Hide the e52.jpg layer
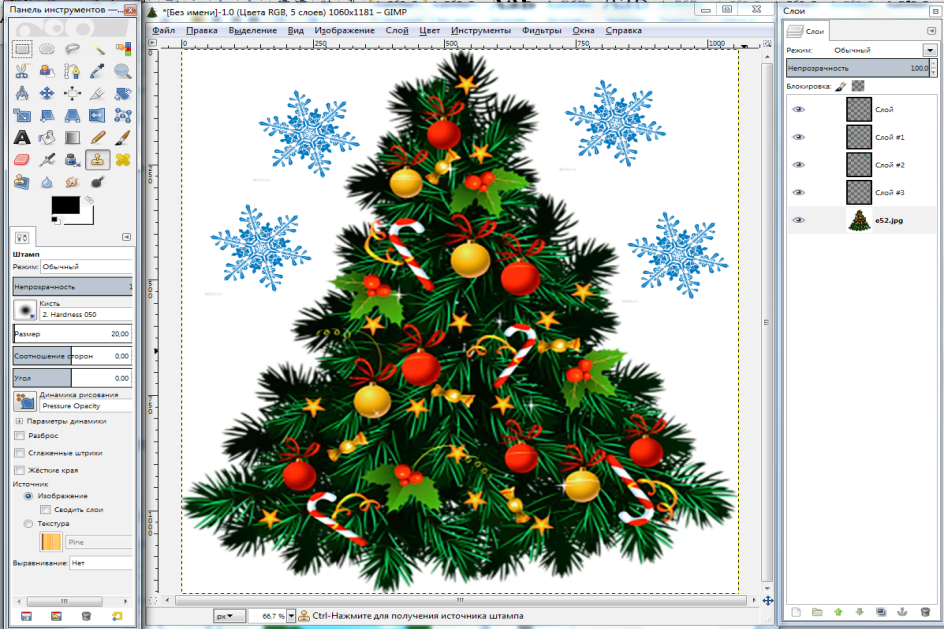This screenshot has height=629, width=944. (798, 221)
